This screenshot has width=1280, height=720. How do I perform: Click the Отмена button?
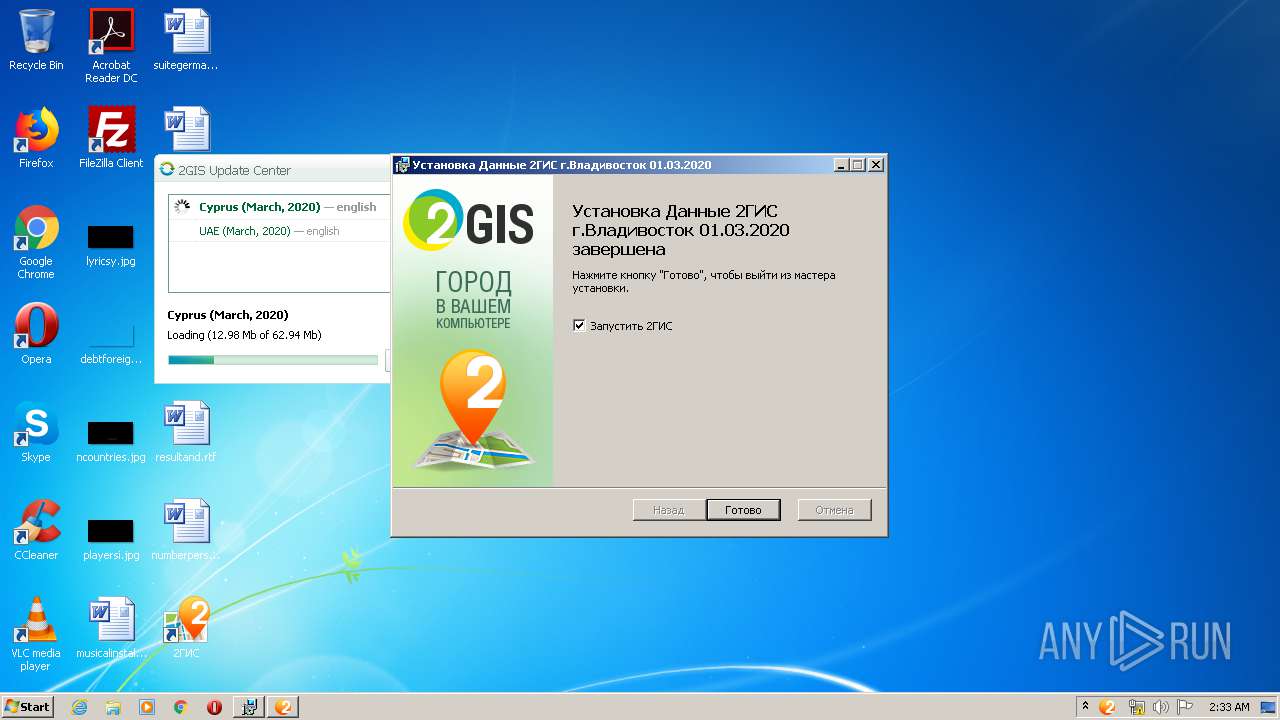(834, 510)
